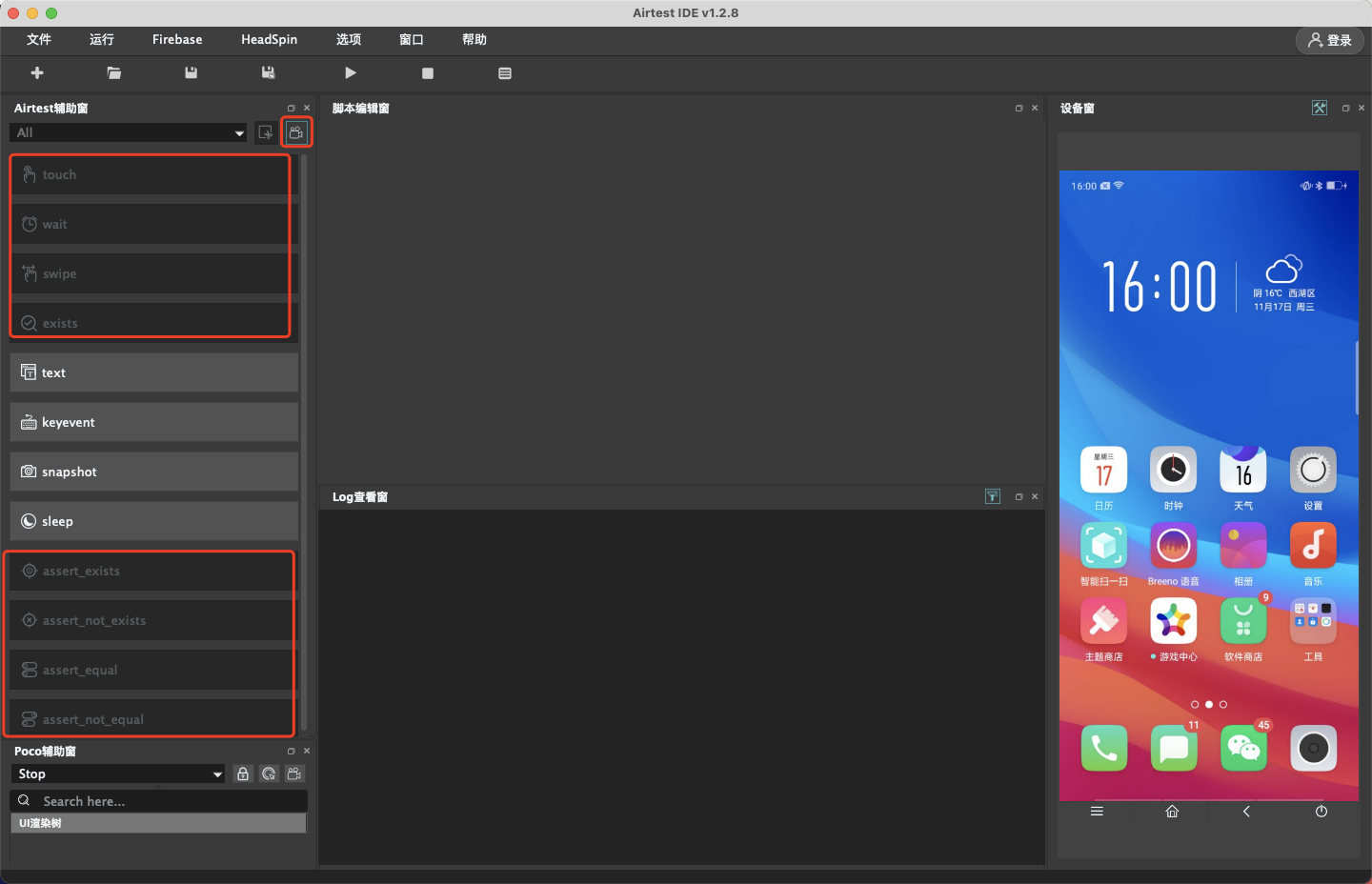Click the Log viewer filter icon
Screen dimensions: 1372x884
pyautogui.click(x=993, y=496)
